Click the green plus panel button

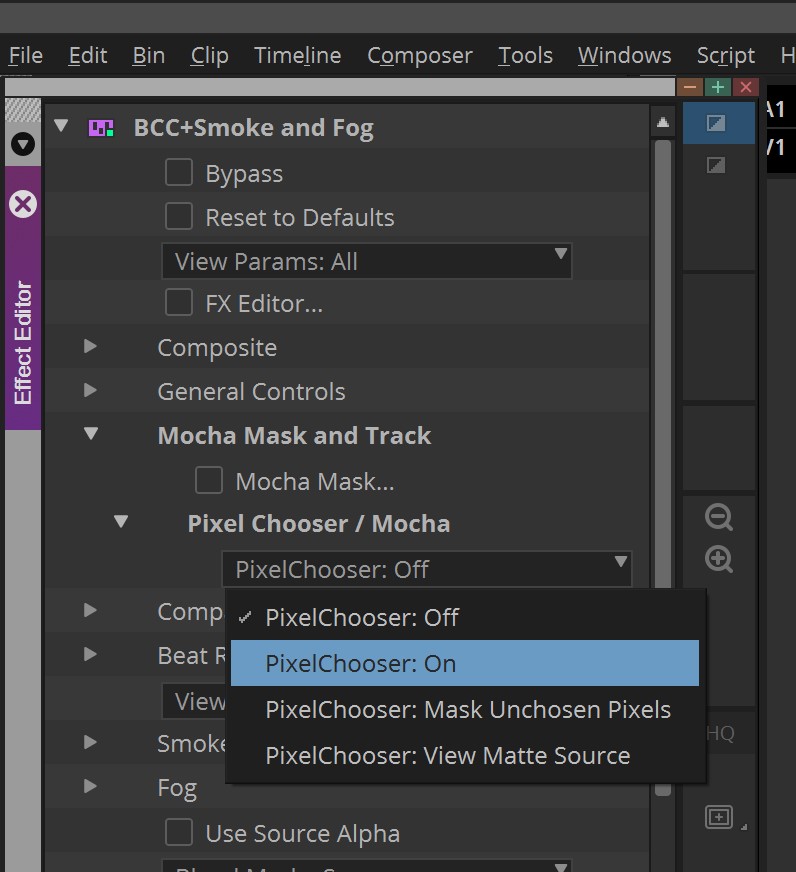(718, 87)
